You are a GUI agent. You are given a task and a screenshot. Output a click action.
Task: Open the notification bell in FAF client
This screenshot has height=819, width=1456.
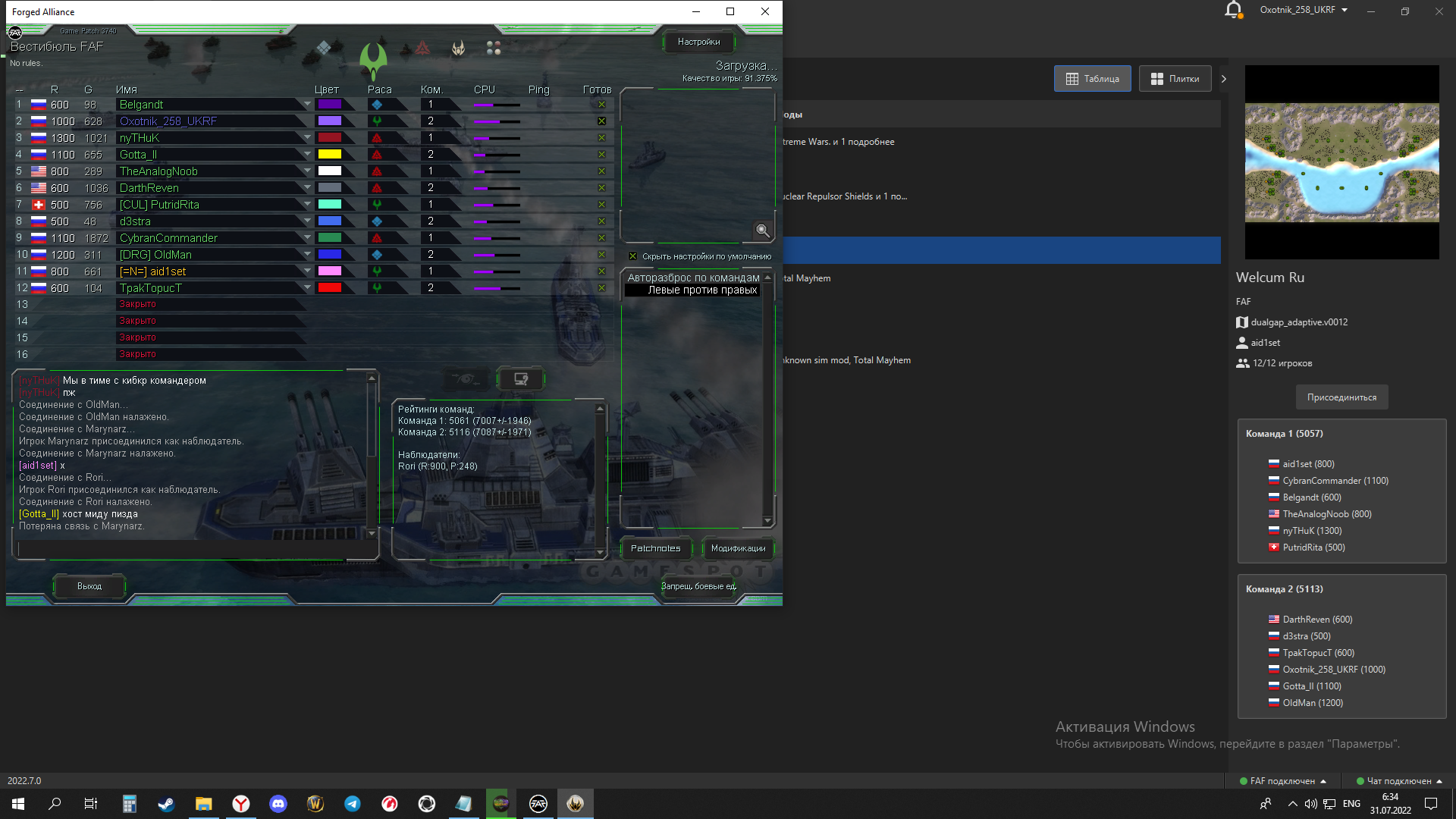(x=1234, y=10)
